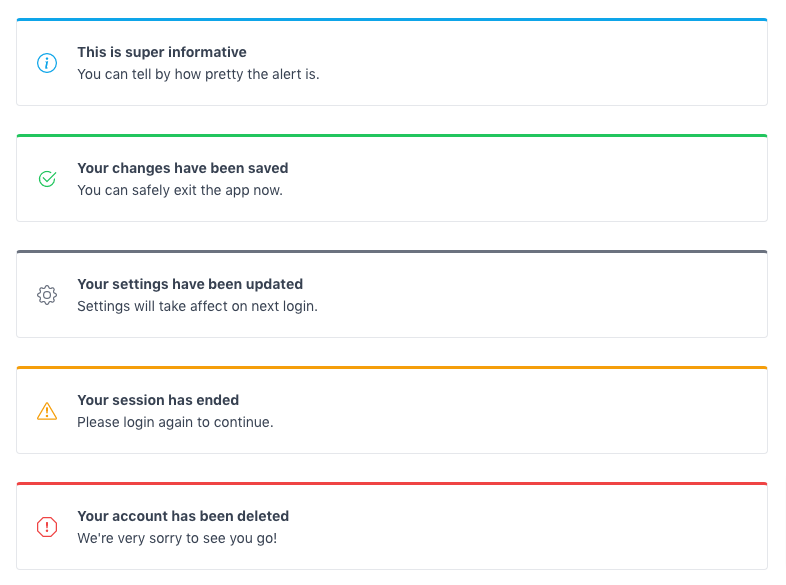Click the orange top border of warning alert
Viewport: 786px width, 585px height.
coord(392,367)
